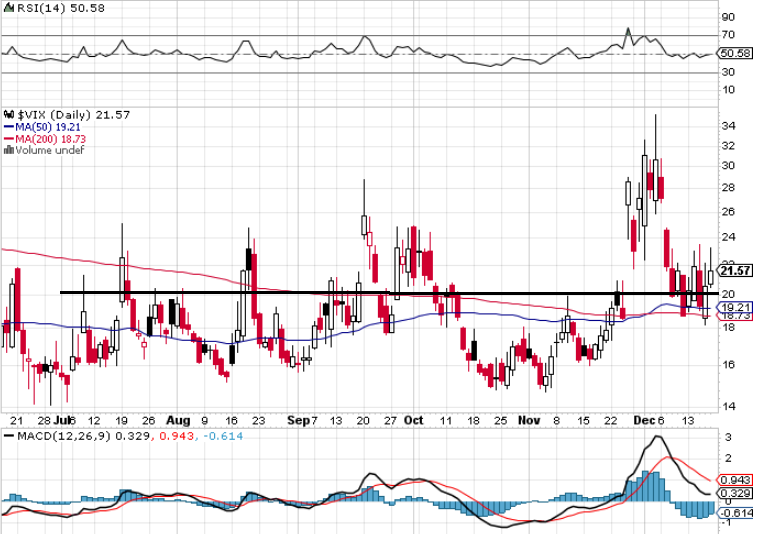Click the red MA(200) line swatch
The height and width of the screenshot is (534, 764).
tap(9, 139)
